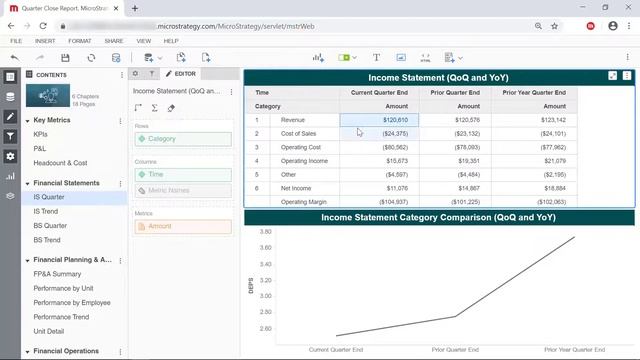Collapse the Financial Operations chapter

(27, 352)
